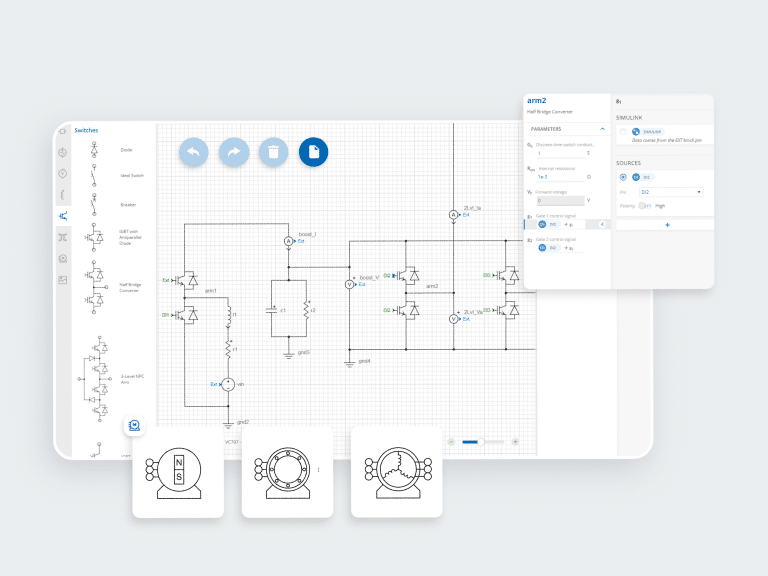Open the inductor passives category in sidebar

coord(63,195)
